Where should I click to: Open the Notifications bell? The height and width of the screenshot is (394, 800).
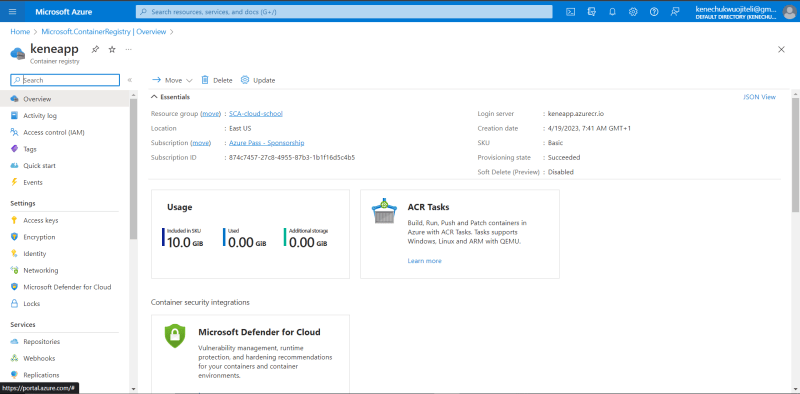click(613, 12)
